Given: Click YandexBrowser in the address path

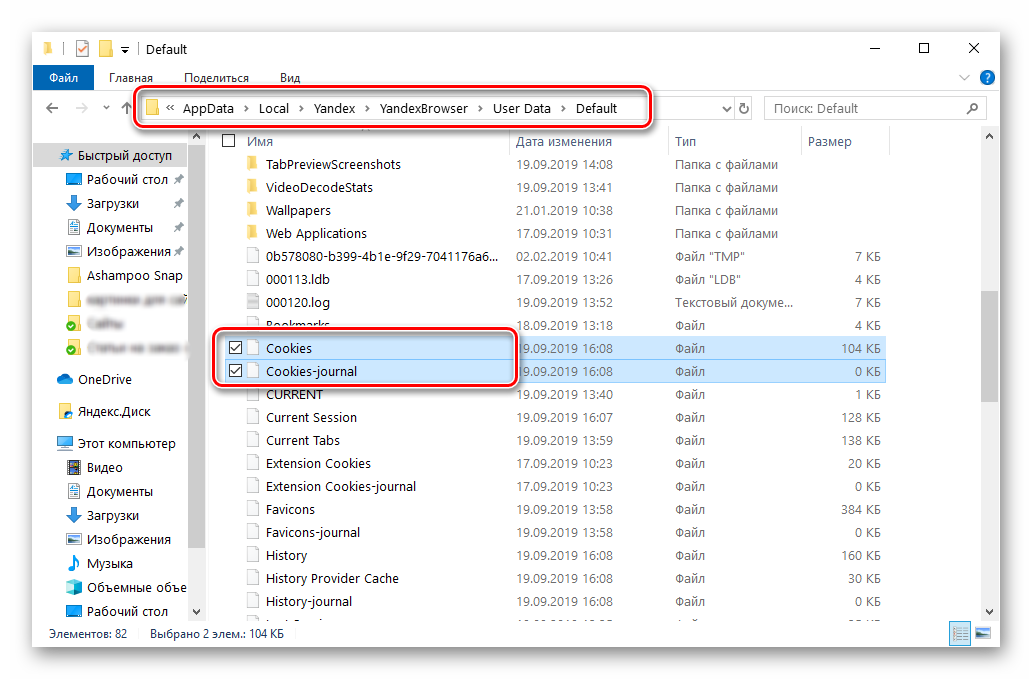Looking at the screenshot, I should 424,109.
